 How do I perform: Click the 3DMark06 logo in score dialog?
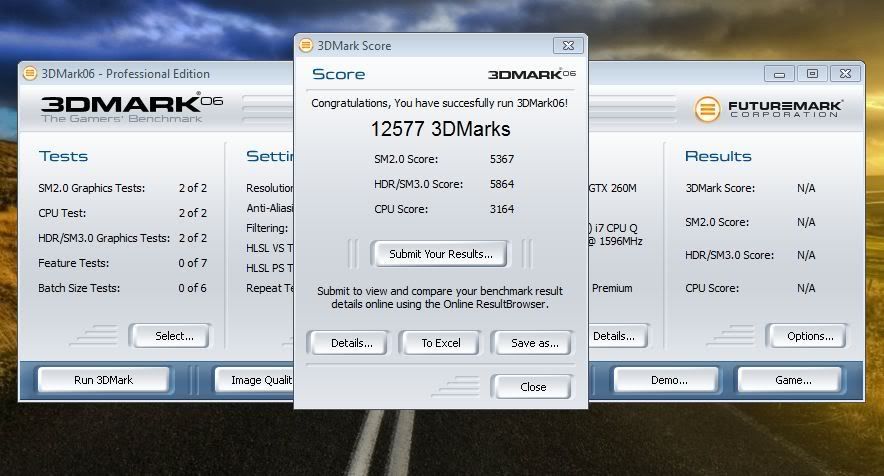(532, 74)
